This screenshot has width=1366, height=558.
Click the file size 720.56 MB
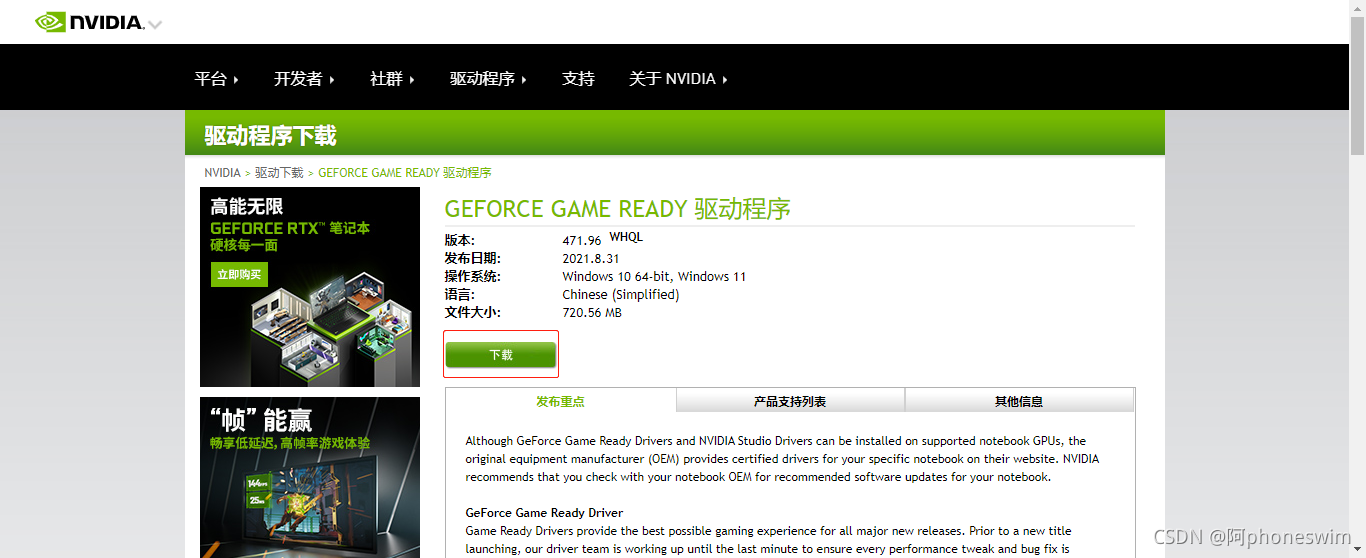coord(592,312)
